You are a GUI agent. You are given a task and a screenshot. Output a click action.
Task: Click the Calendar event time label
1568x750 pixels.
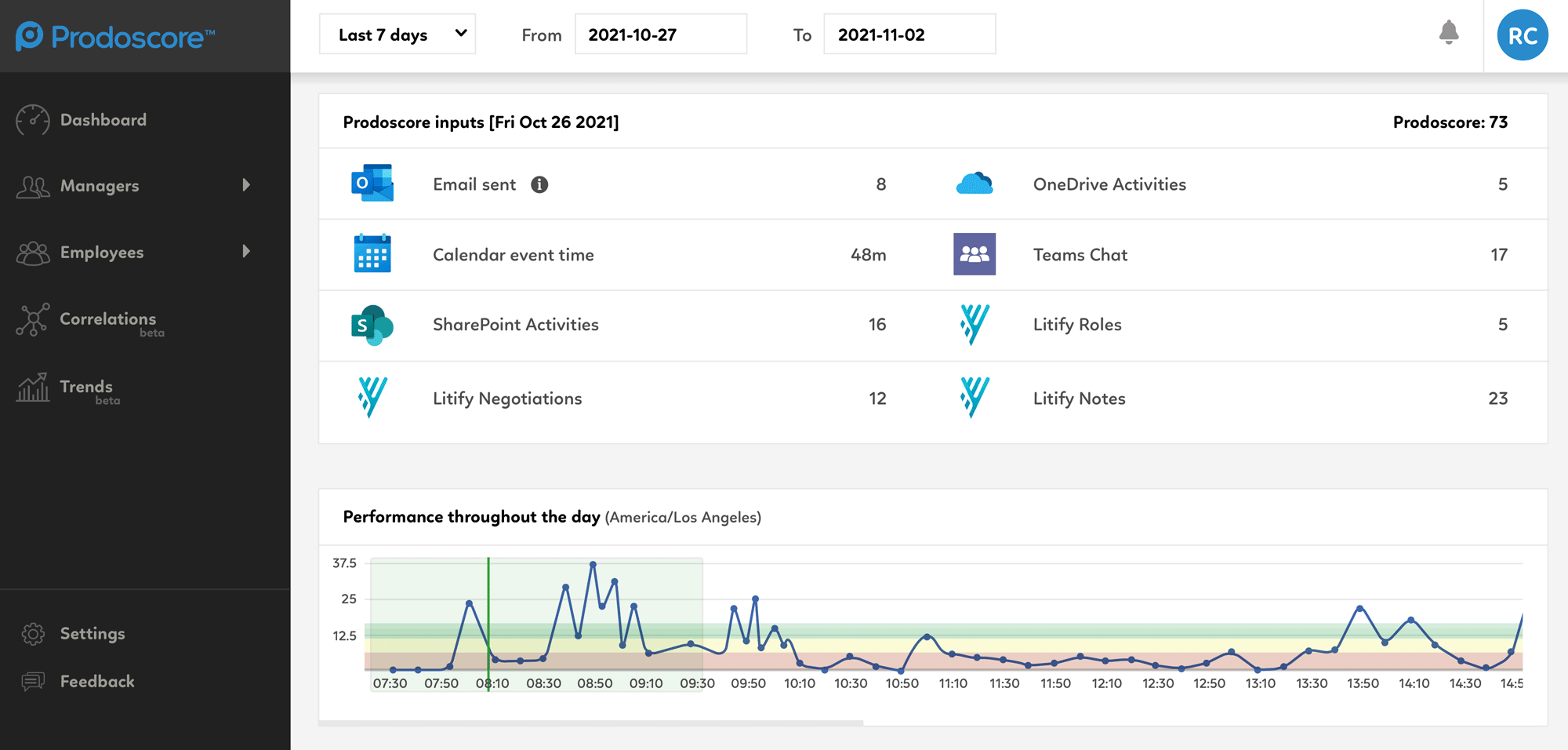click(514, 255)
